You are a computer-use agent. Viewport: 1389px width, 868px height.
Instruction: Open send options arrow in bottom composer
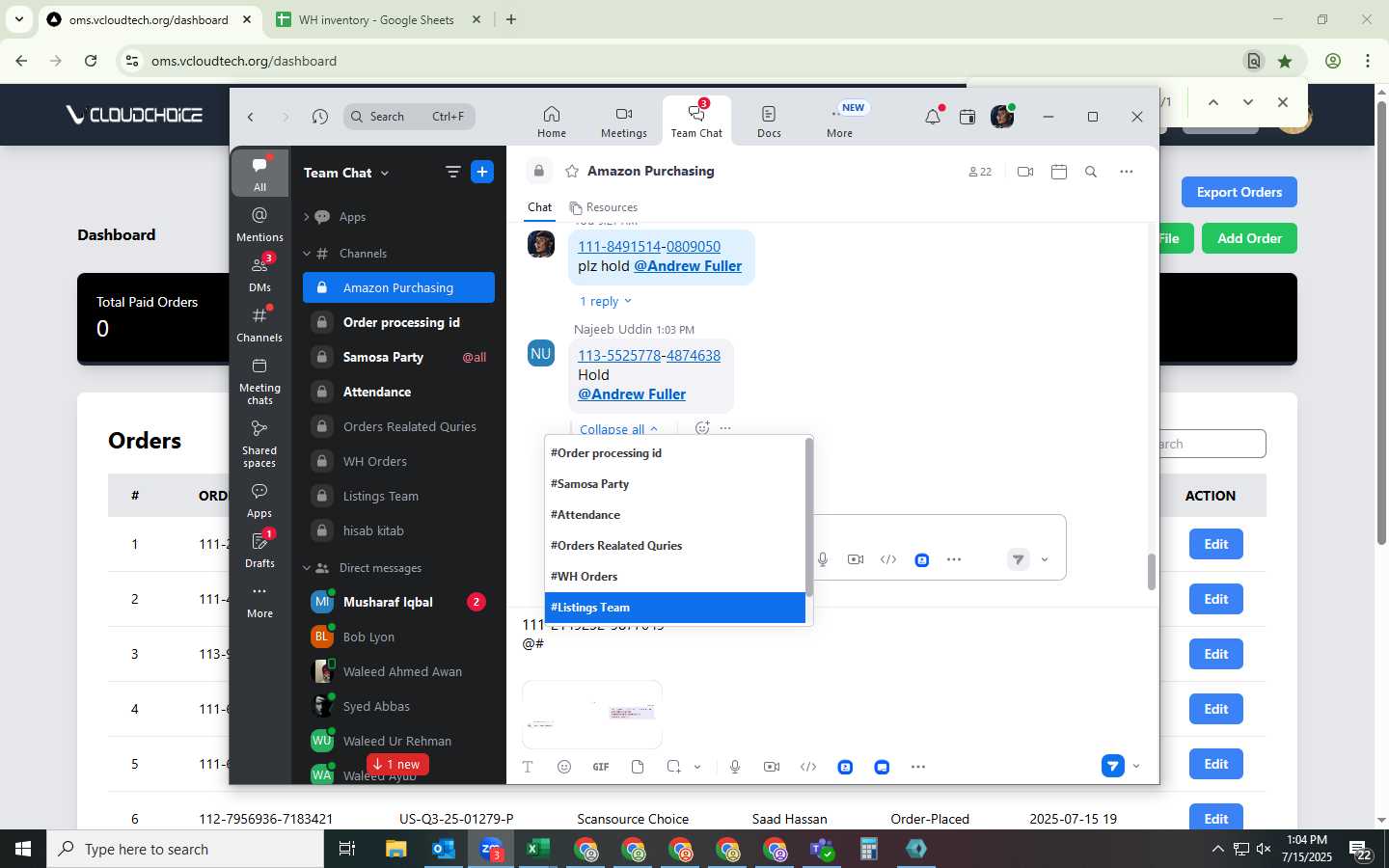tap(1136, 767)
